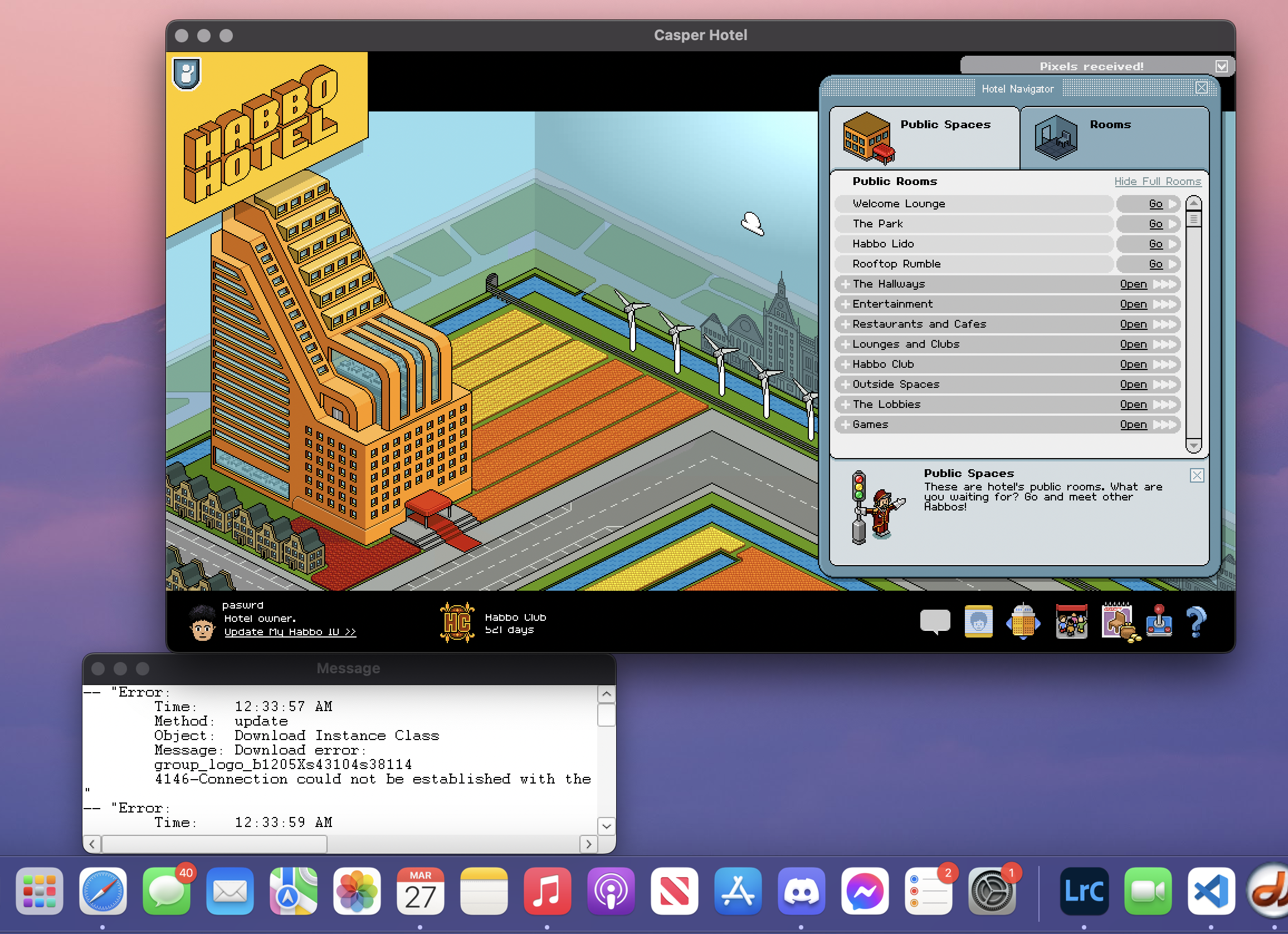Open the chat speech bubble tool
Viewport: 1288px width, 934px height.
[x=935, y=622]
